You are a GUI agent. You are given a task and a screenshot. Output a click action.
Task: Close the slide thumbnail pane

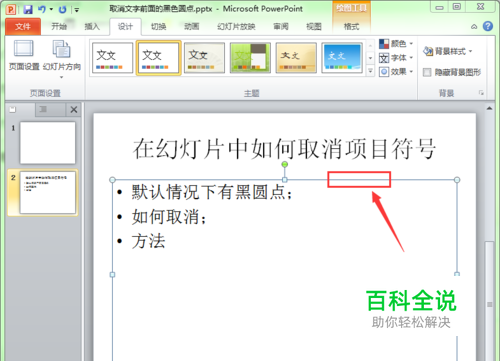(74, 109)
